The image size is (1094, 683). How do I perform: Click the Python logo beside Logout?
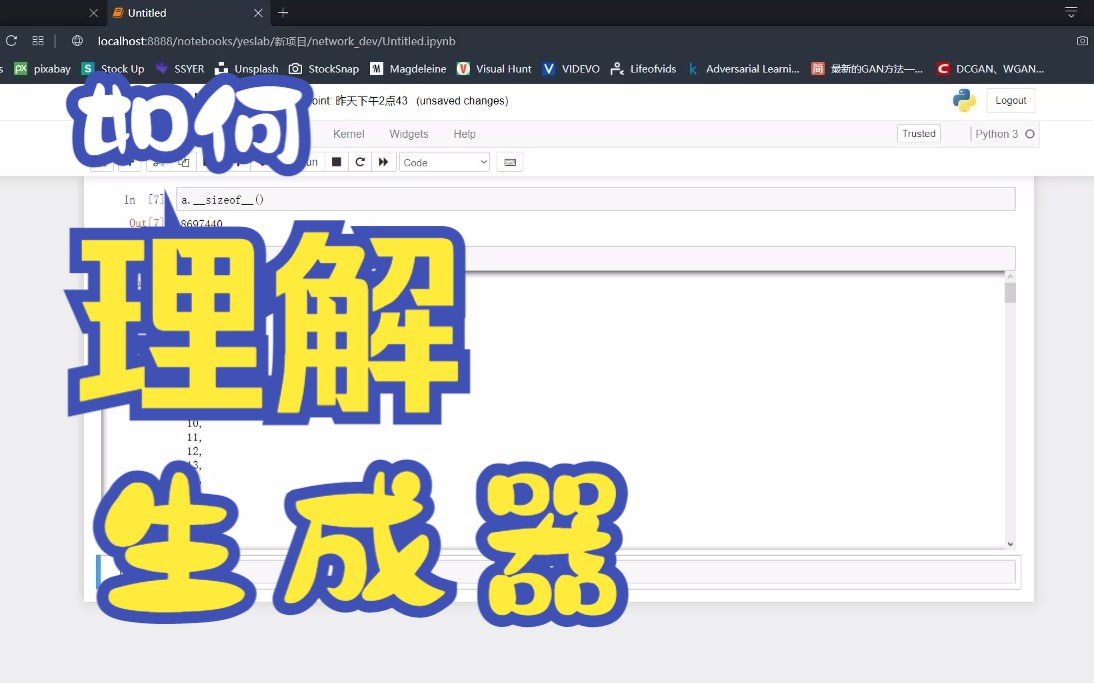(963, 100)
